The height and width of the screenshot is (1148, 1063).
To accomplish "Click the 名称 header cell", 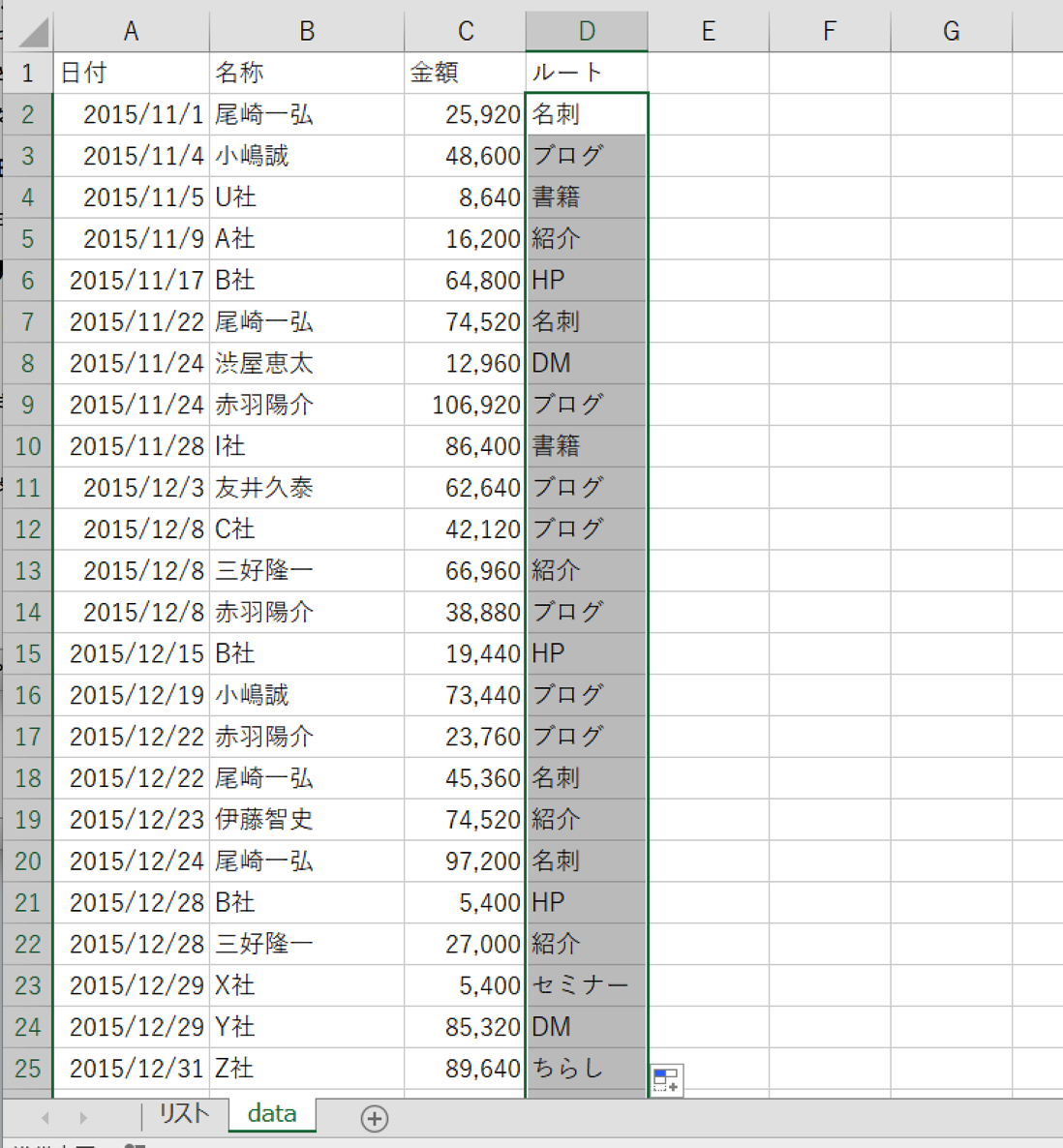I will 307,74.
